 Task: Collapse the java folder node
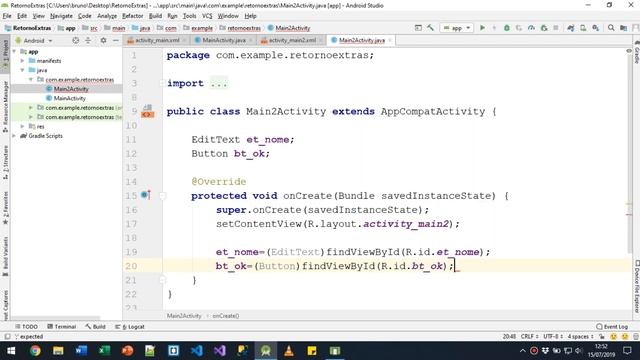point(22,70)
